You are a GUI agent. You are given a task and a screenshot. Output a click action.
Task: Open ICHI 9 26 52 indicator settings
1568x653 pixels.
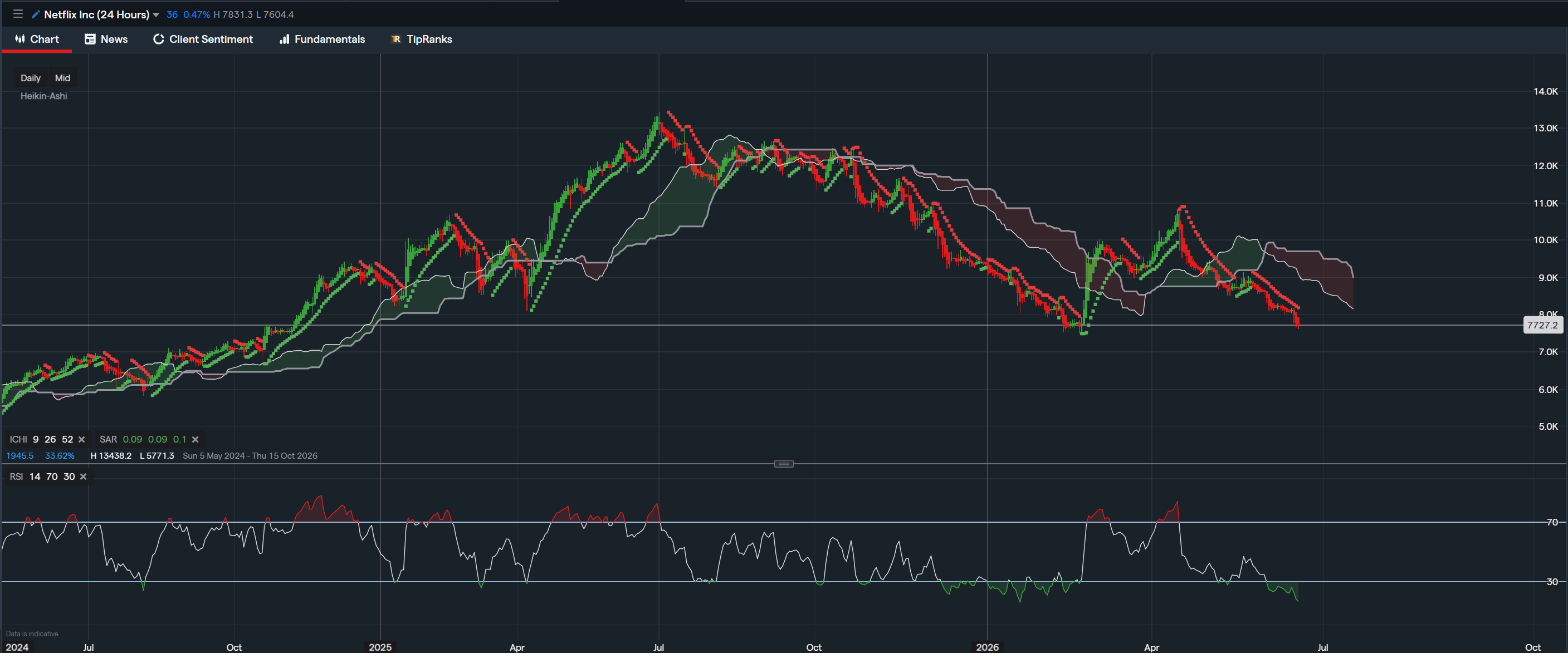click(x=41, y=439)
